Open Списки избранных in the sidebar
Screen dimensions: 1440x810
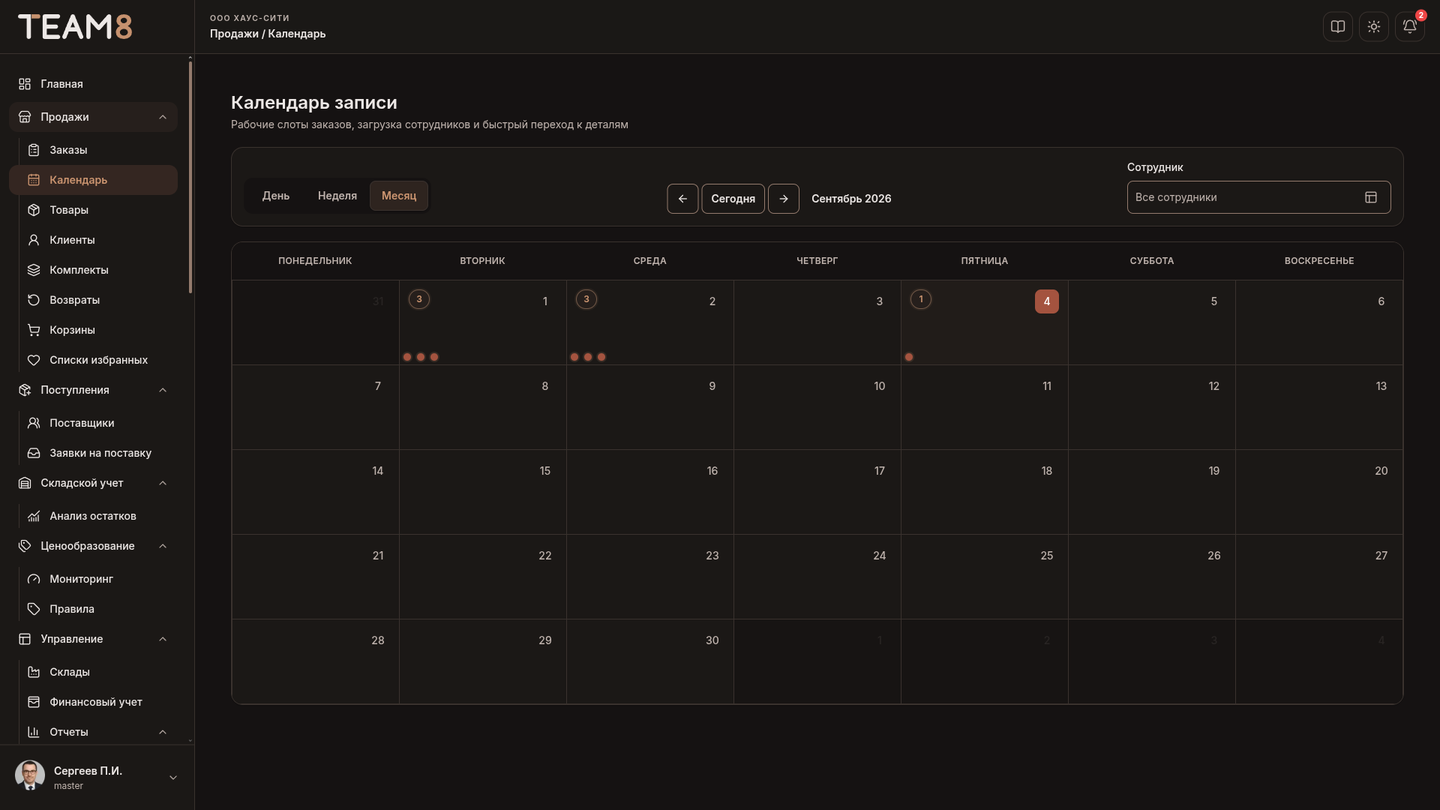pos(93,360)
